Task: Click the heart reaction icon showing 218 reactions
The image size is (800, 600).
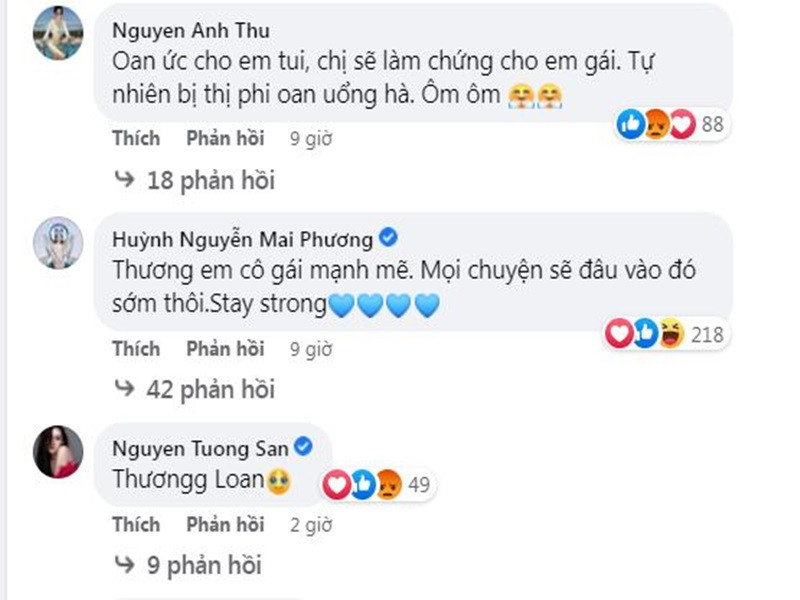Action: 620,330
